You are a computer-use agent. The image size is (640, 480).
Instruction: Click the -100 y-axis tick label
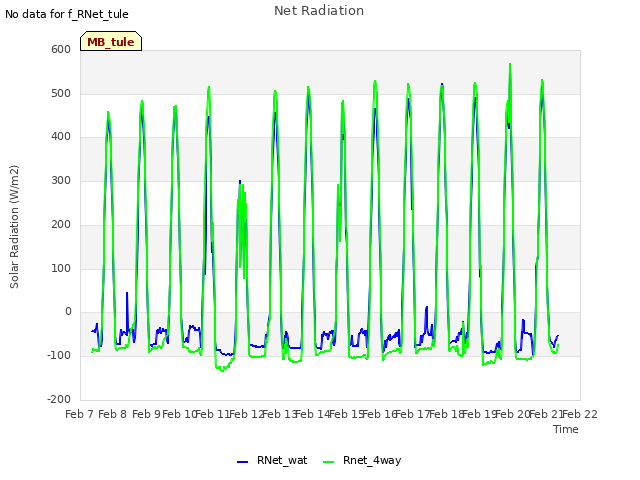(x=59, y=355)
